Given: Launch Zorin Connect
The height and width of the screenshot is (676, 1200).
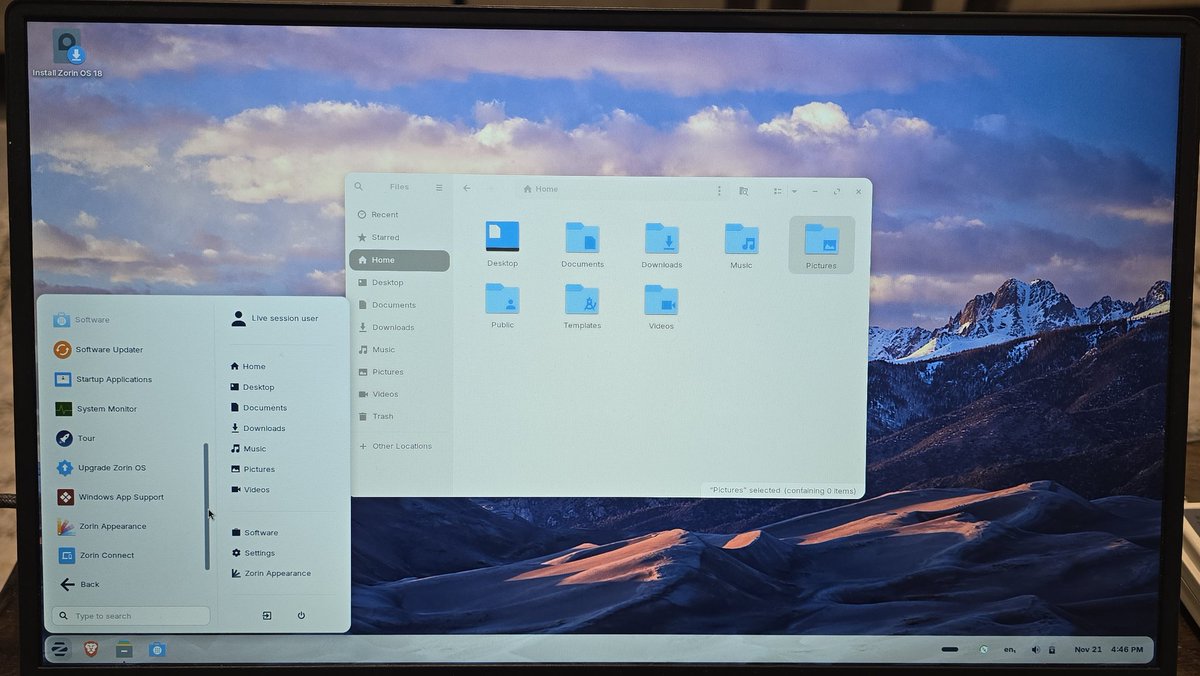Looking at the screenshot, I should (95, 555).
